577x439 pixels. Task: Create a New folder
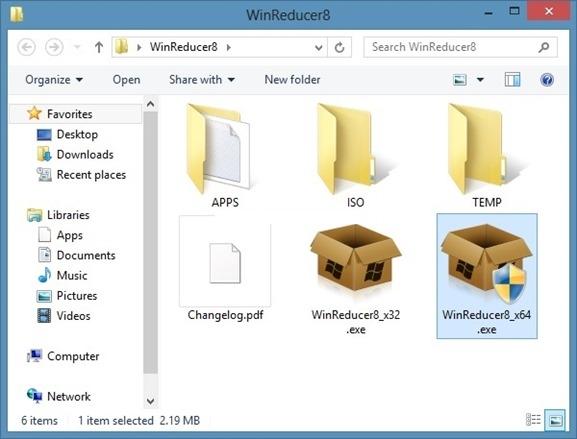pos(292,79)
